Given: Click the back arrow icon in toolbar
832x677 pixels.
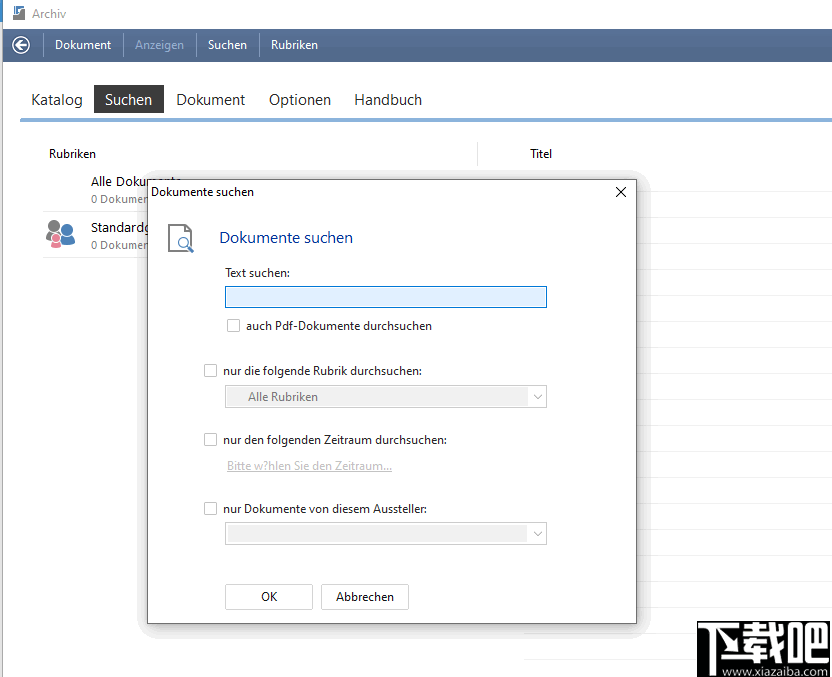Looking at the screenshot, I should coord(21,45).
